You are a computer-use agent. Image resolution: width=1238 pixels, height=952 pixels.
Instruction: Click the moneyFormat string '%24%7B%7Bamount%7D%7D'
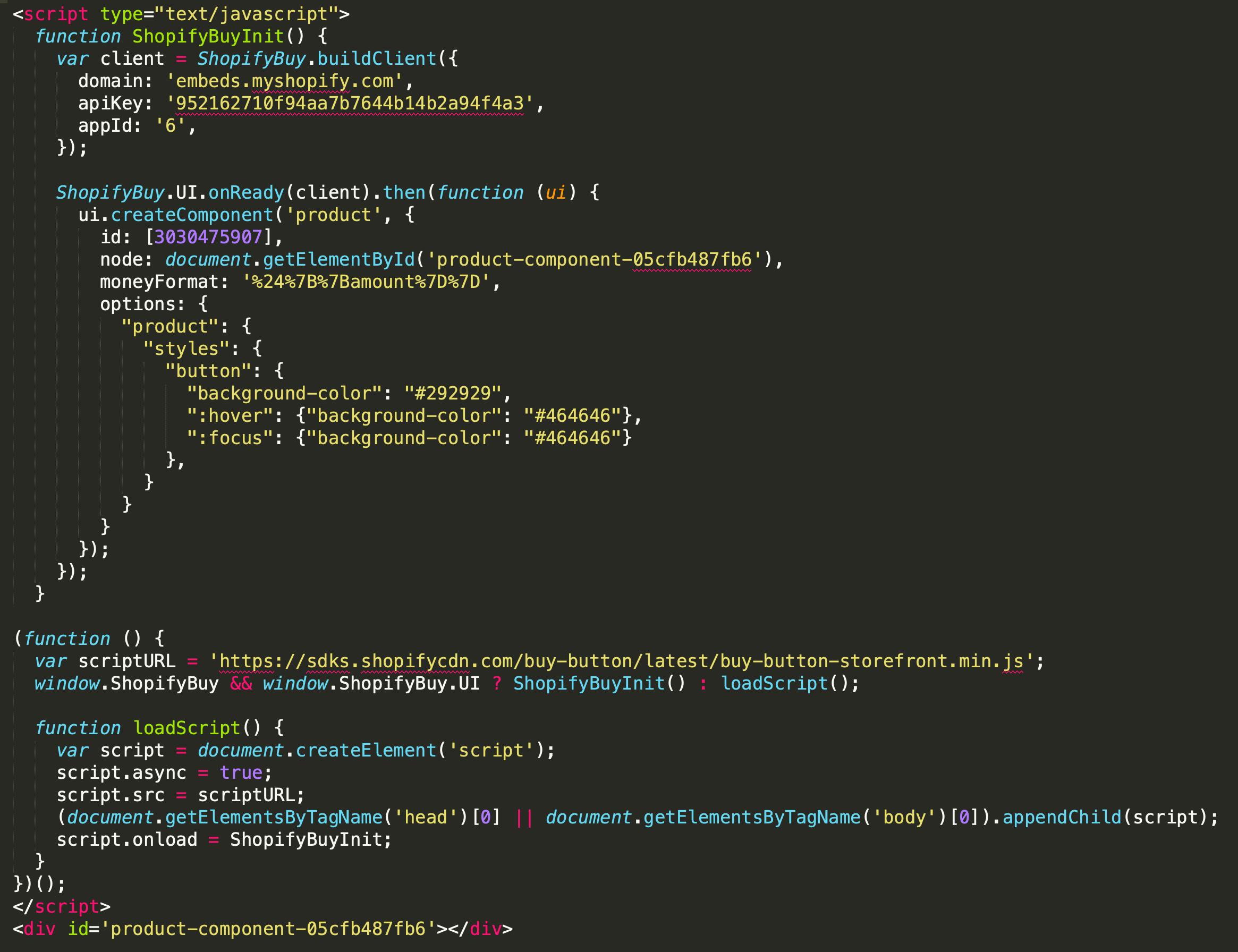tap(366, 282)
